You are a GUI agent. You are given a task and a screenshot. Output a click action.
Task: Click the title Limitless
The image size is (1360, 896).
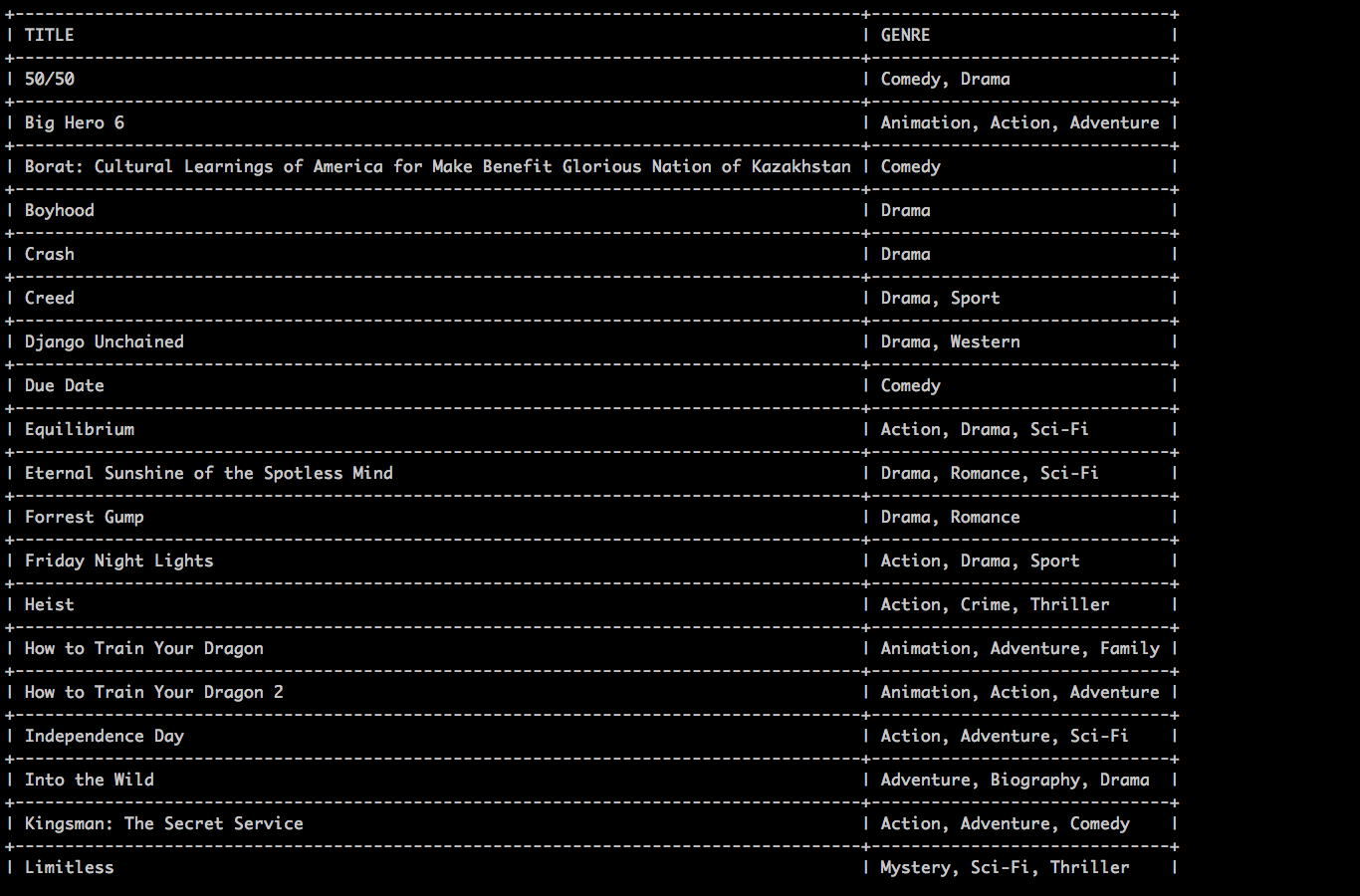[69, 867]
